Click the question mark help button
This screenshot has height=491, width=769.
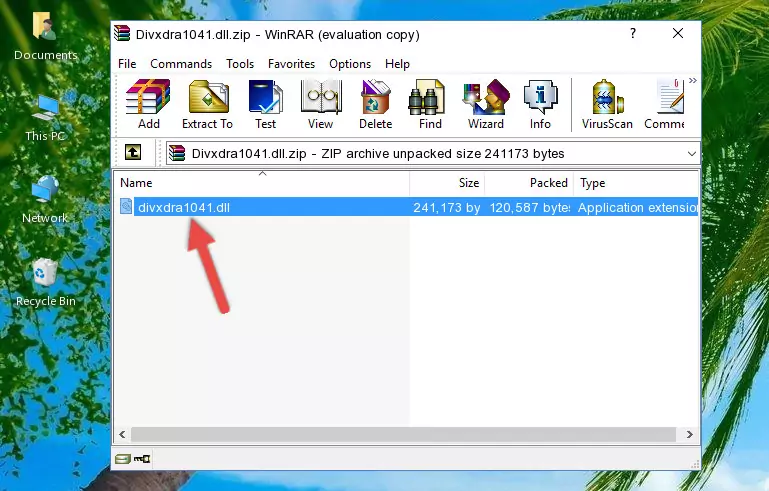click(633, 33)
